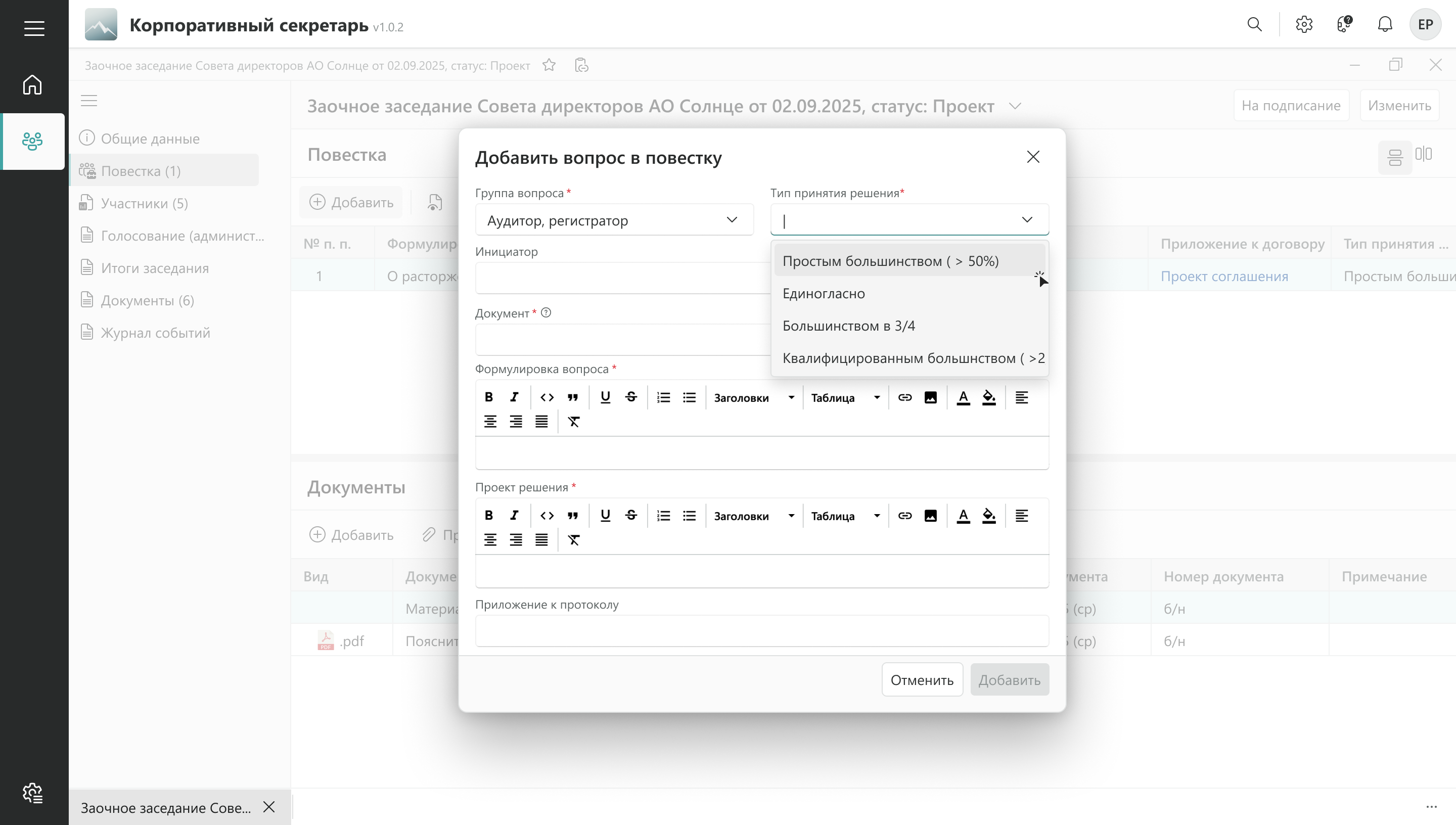This screenshot has width=1456, height=825.
Task: Pick background fill color in Формулировка вопроса toolbar
Action: (x=988, y=397)
